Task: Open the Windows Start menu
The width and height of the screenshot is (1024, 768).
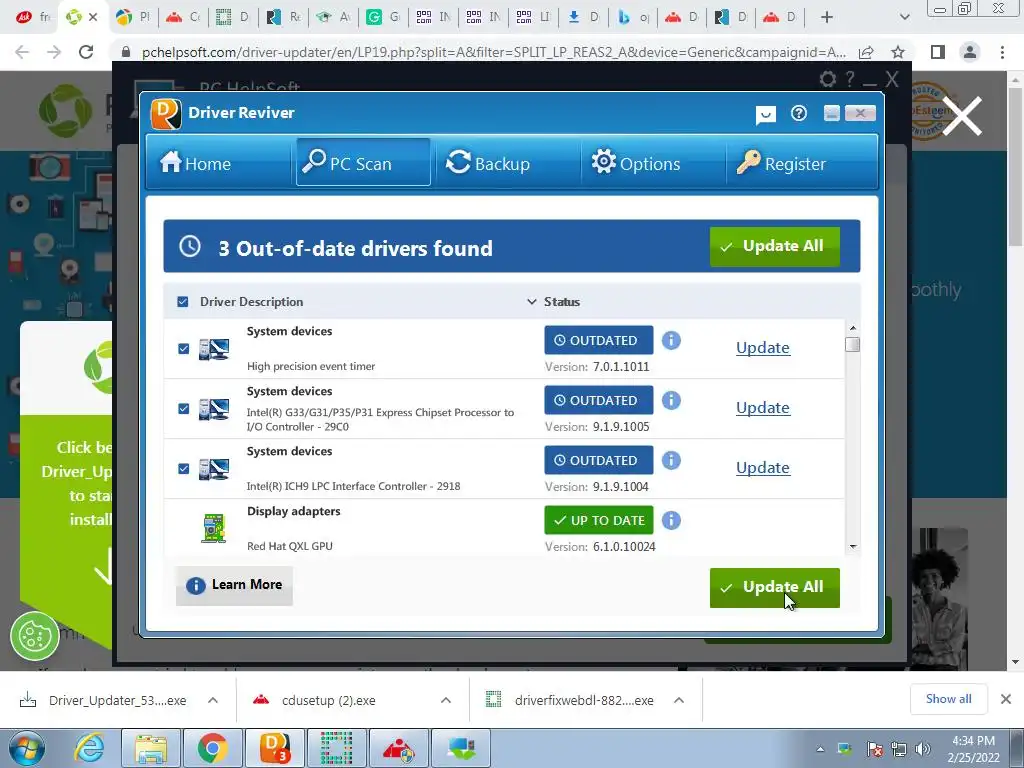Action: (x=27, y=748)
